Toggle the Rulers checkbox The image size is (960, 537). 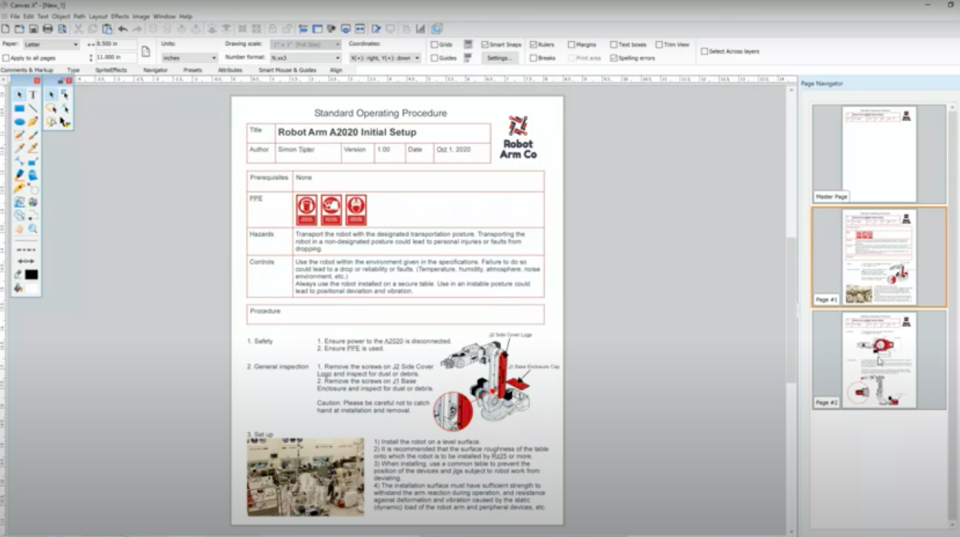[x=533, y=45]
